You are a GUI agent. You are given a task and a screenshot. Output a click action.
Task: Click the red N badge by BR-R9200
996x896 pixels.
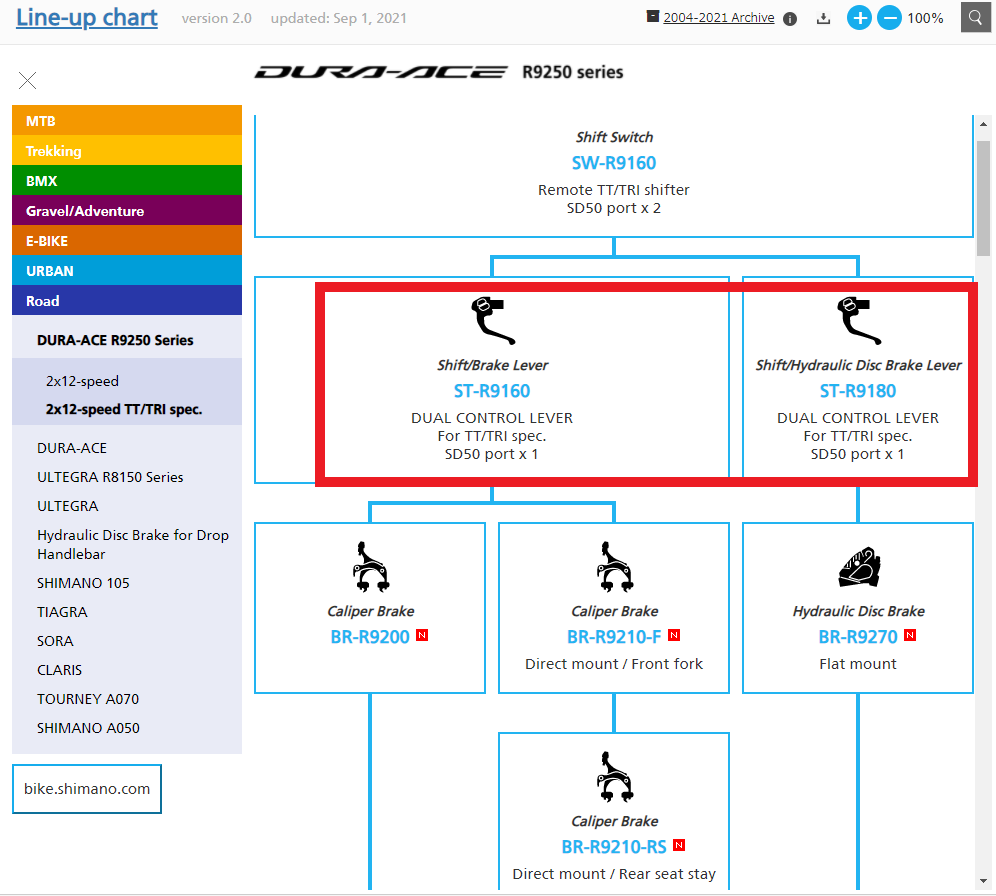(422, 635)
